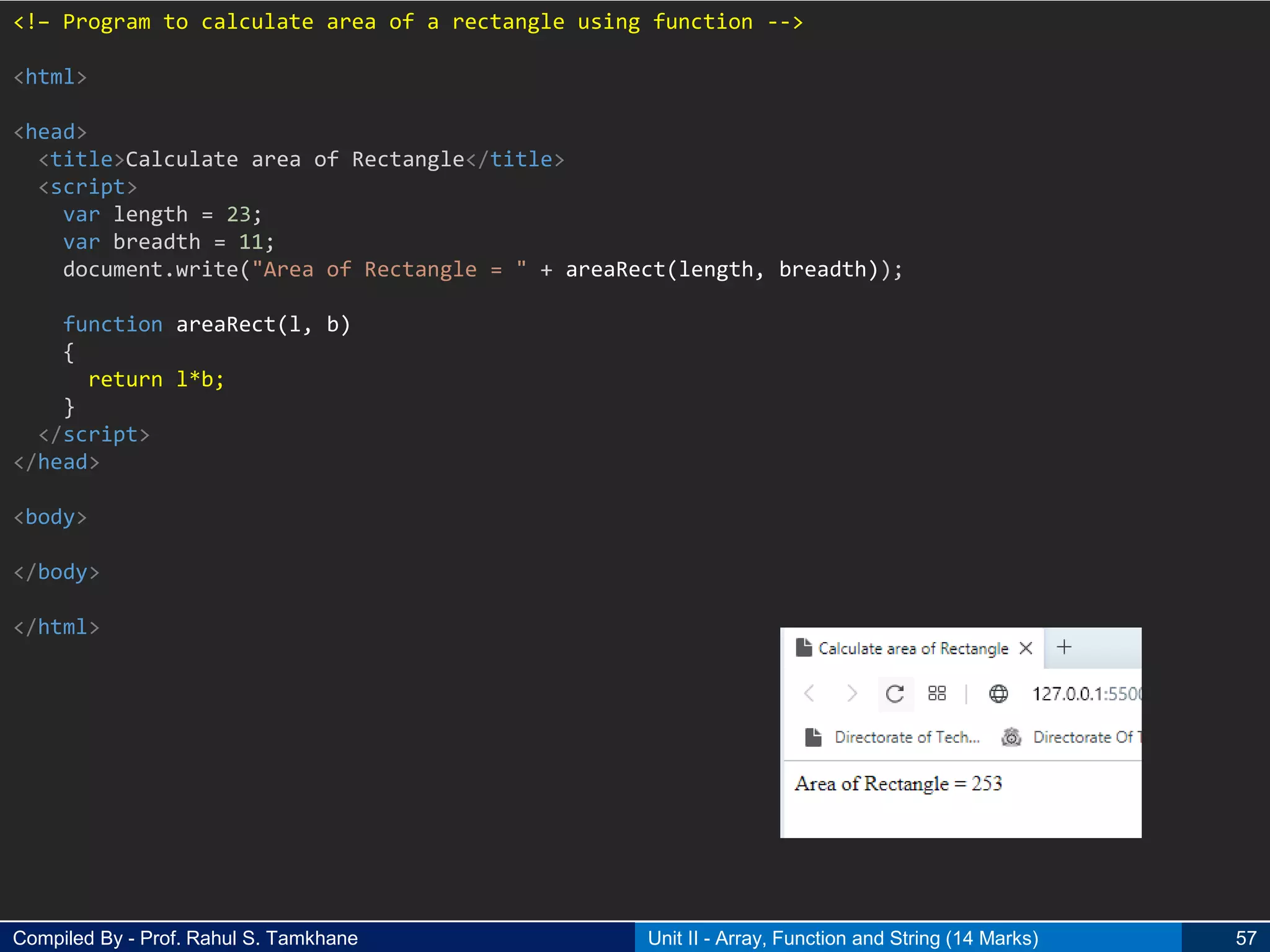The width and height of the screenshot is (1270, 952).
Task: Click the opening brace of areaRect function
Action: click(x=69, y=352)
